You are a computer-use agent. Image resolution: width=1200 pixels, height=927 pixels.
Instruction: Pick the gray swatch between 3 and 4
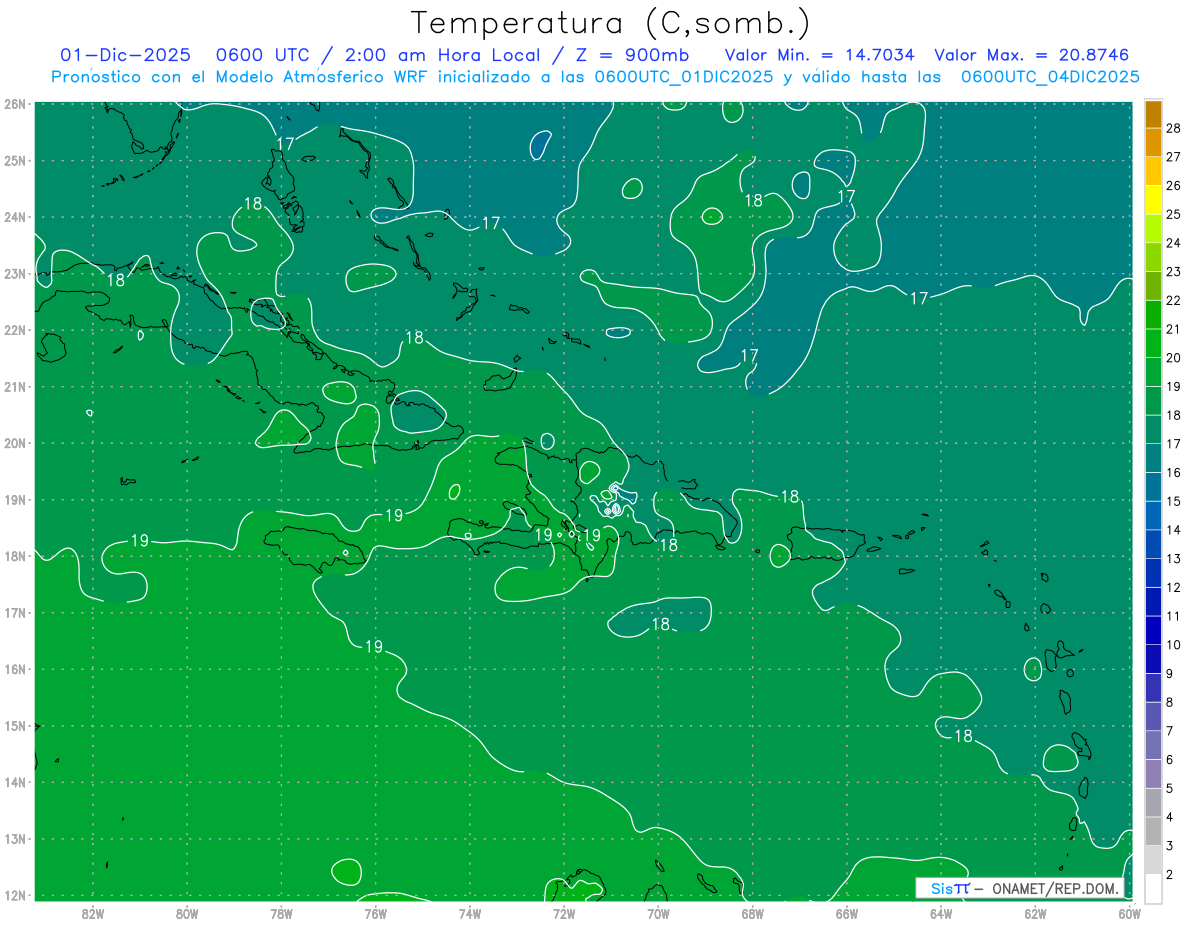pos(1153,831)
